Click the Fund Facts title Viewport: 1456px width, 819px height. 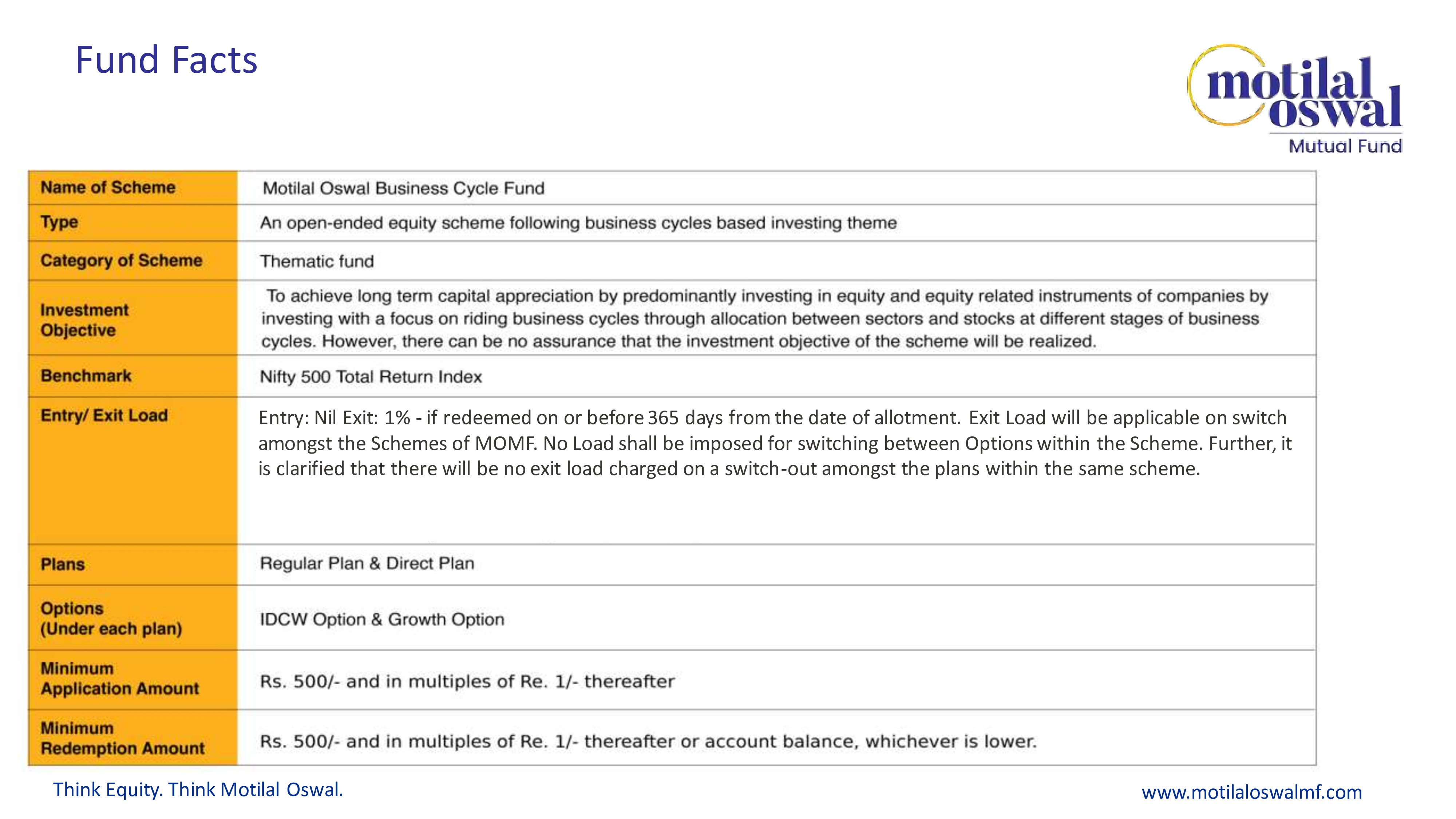pyautogui.click(x=166, y=60)
